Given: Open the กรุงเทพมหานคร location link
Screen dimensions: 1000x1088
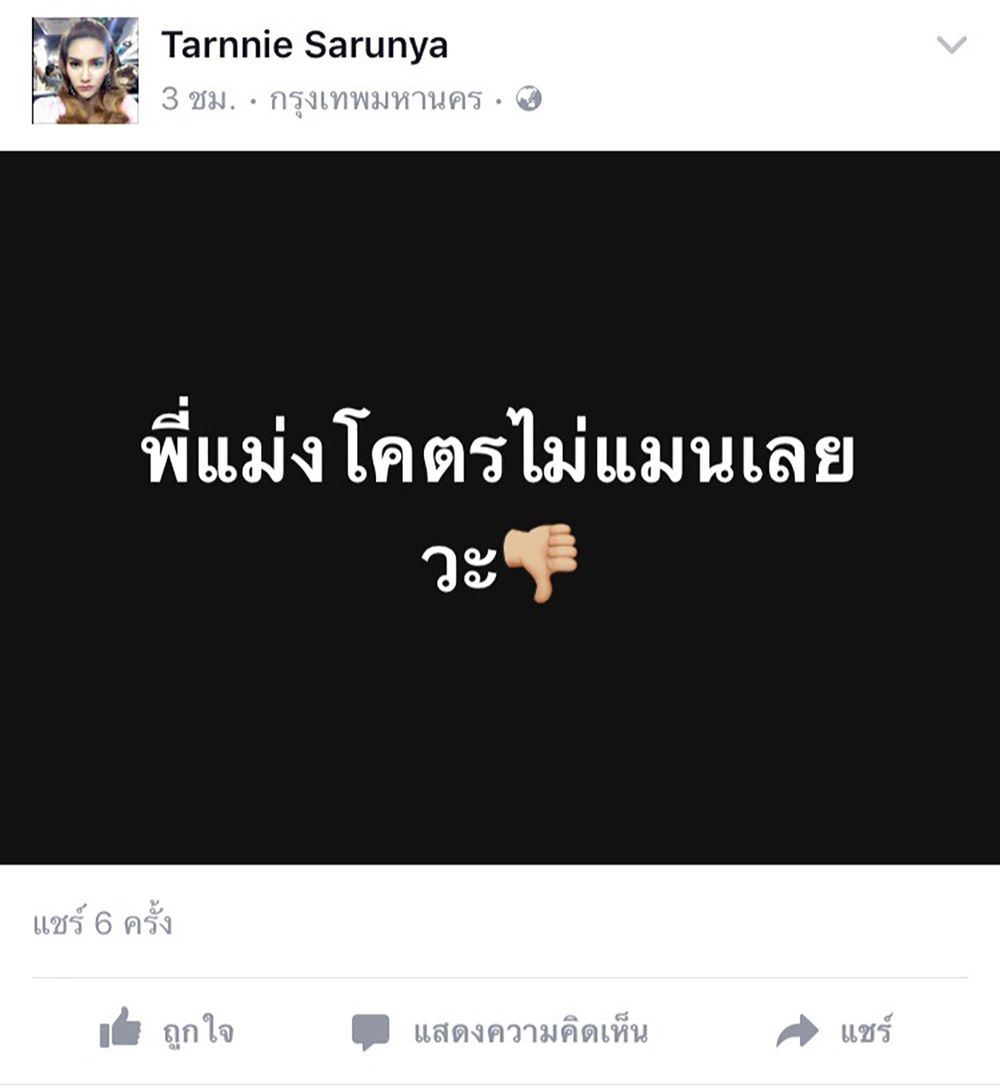Looking at the screenshot, I should click(x=375, y=100).
